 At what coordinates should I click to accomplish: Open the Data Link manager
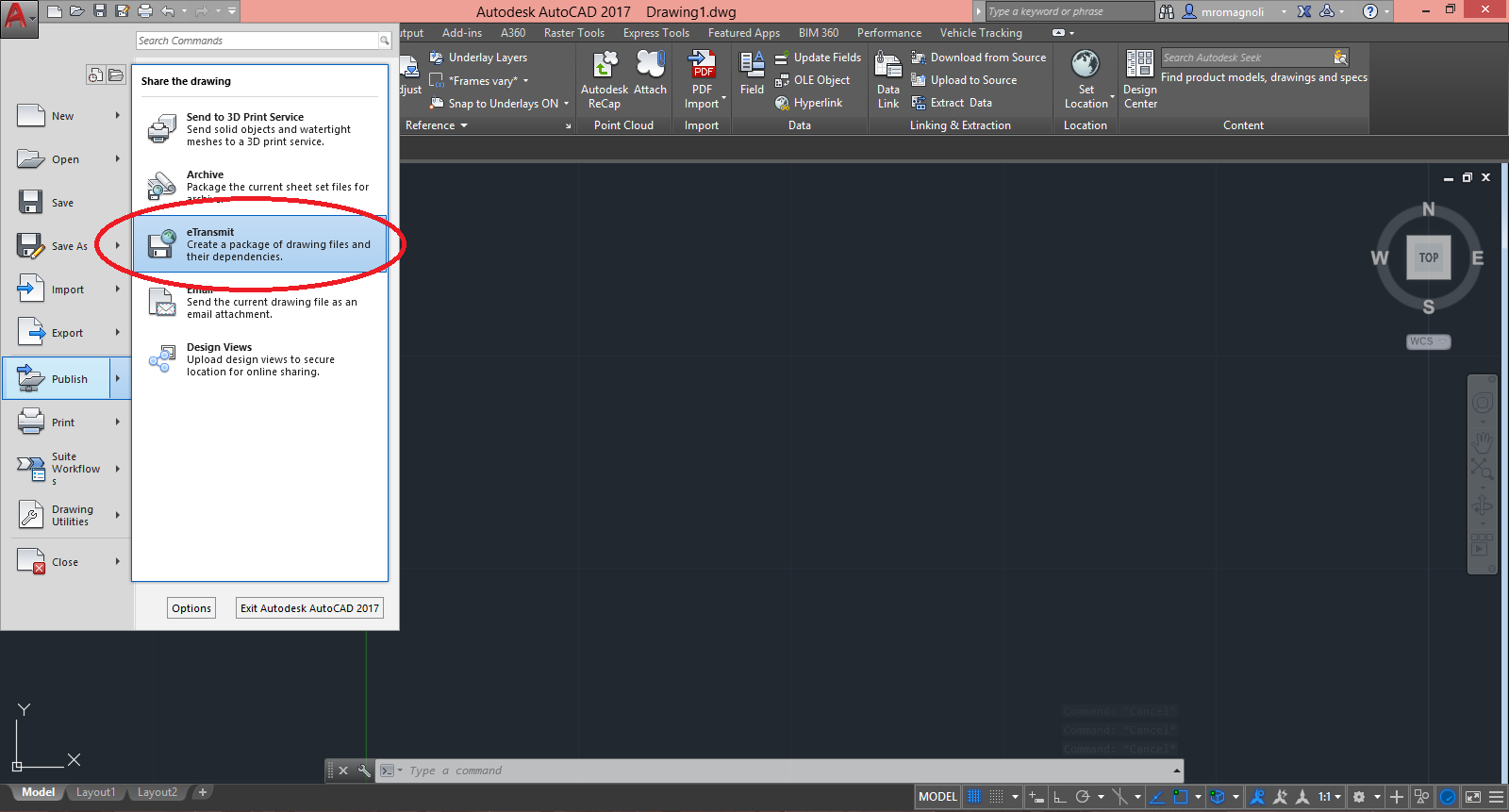coord(888,80)
